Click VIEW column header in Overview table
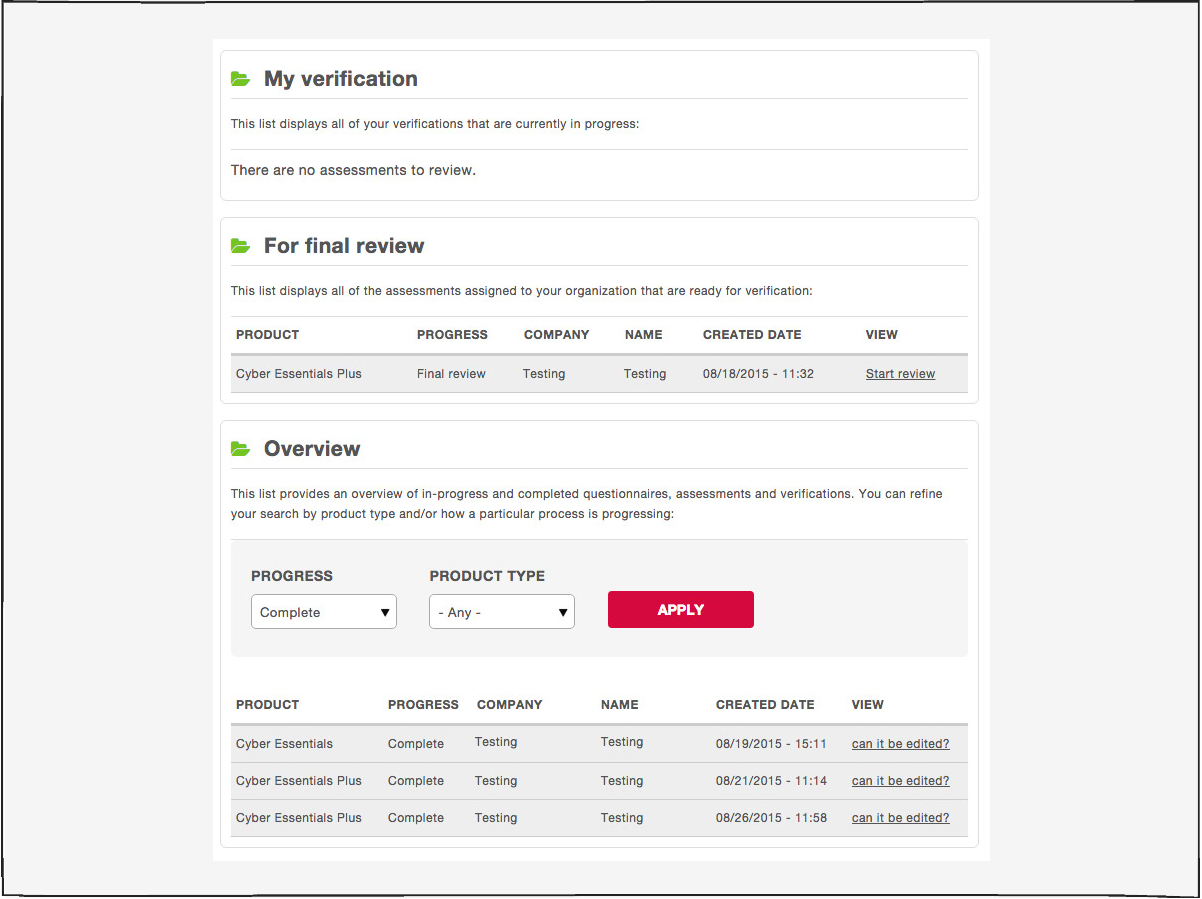 point(867,705)
